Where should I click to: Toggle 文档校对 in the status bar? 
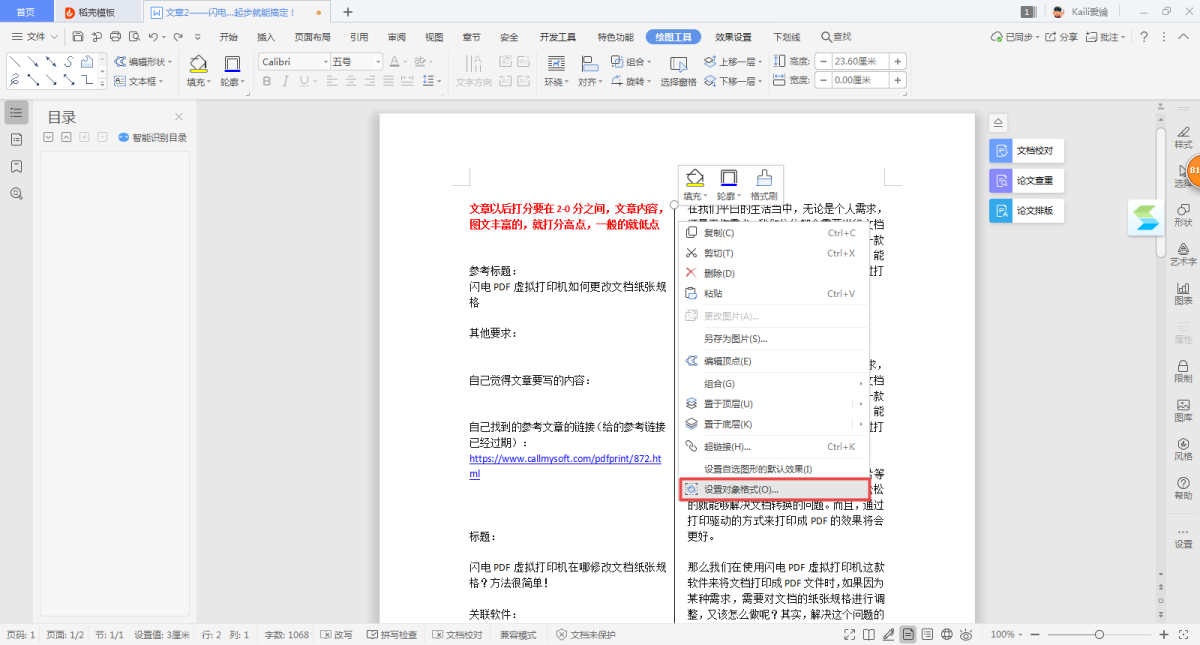click(457, 635)
